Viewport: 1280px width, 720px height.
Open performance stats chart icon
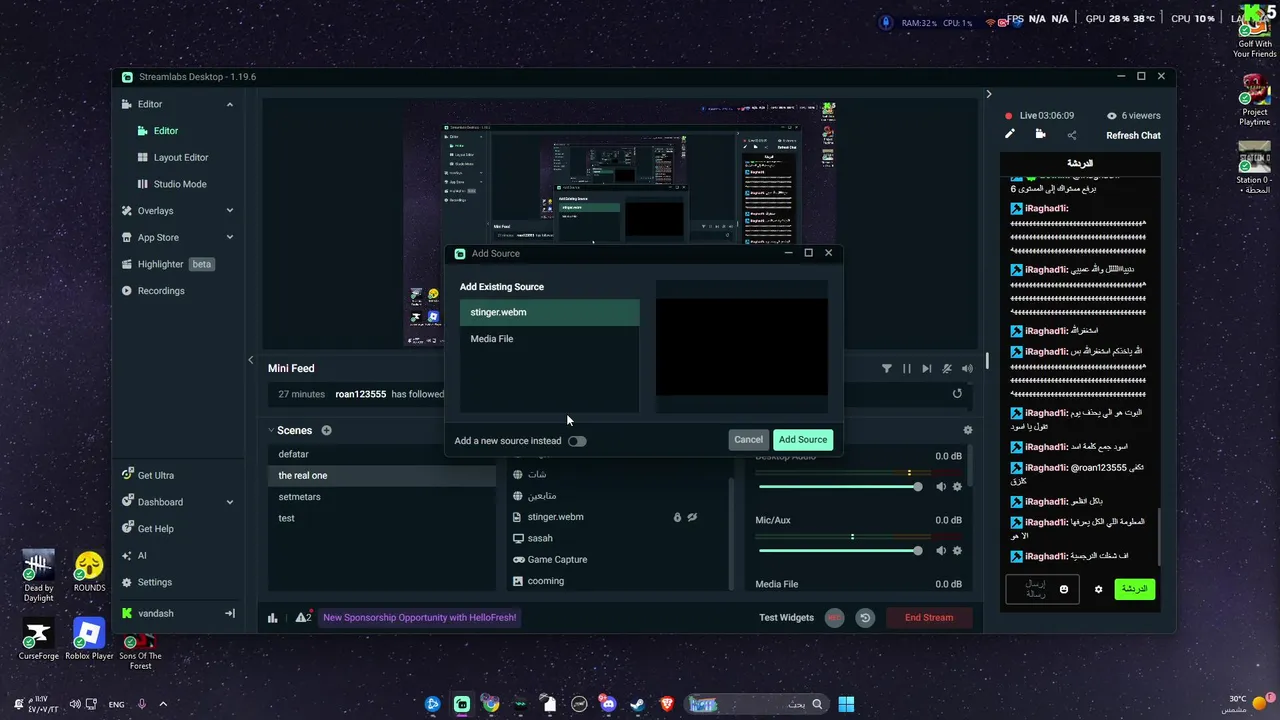(272, 618)
